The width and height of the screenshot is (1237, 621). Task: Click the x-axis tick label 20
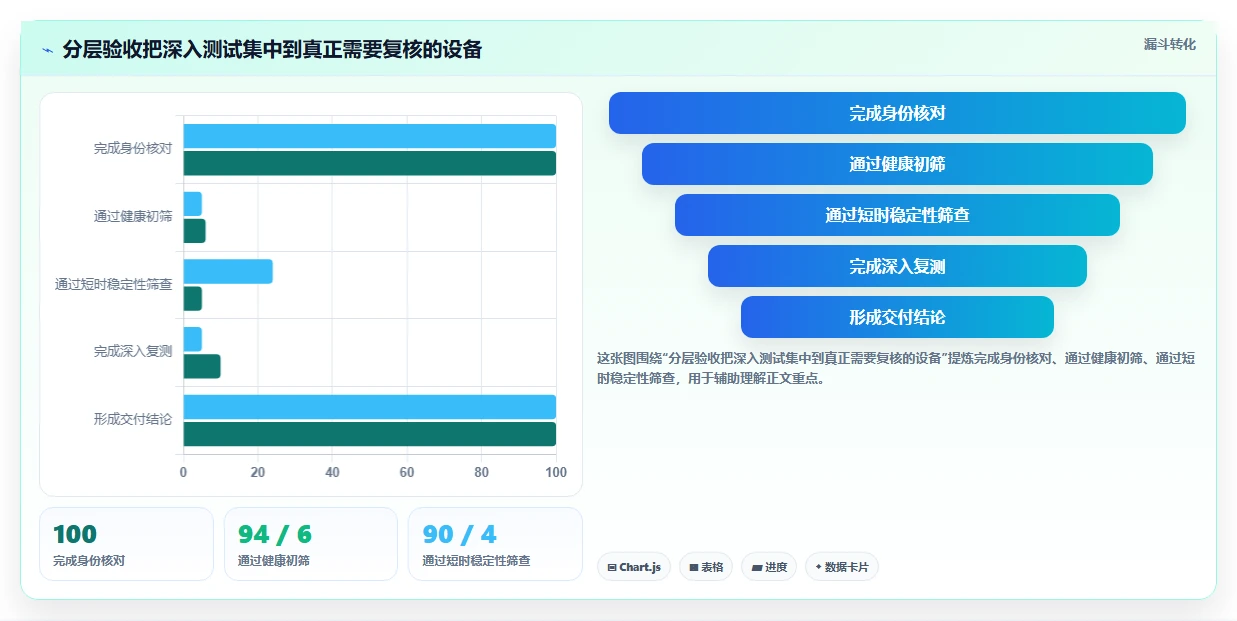point(258,472)
